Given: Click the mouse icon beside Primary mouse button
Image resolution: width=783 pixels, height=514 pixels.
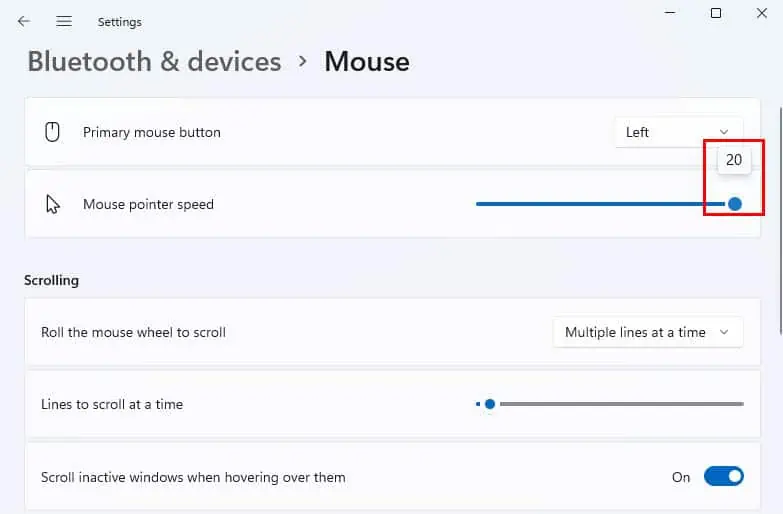Looking at the screenshot, I should (x=53, y=132).
